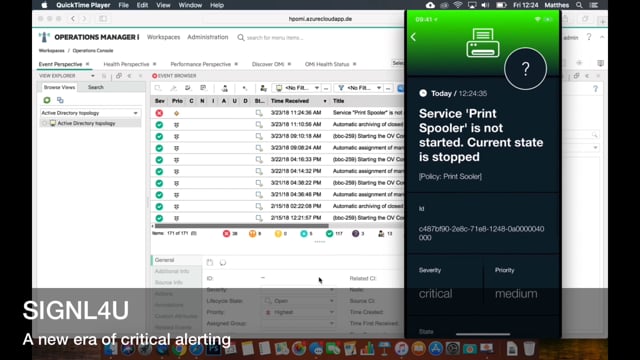This screenshot has height=360, width=640.
Task: Open the Additional Info details tab
Action: point(172,271)
